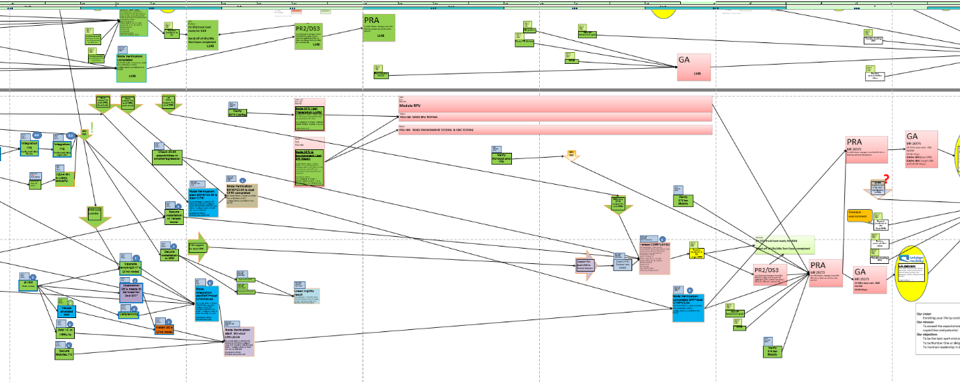Screen dimensions: 960x382
Task: Select the purple Support arrow shape
Action: (585, 265)
